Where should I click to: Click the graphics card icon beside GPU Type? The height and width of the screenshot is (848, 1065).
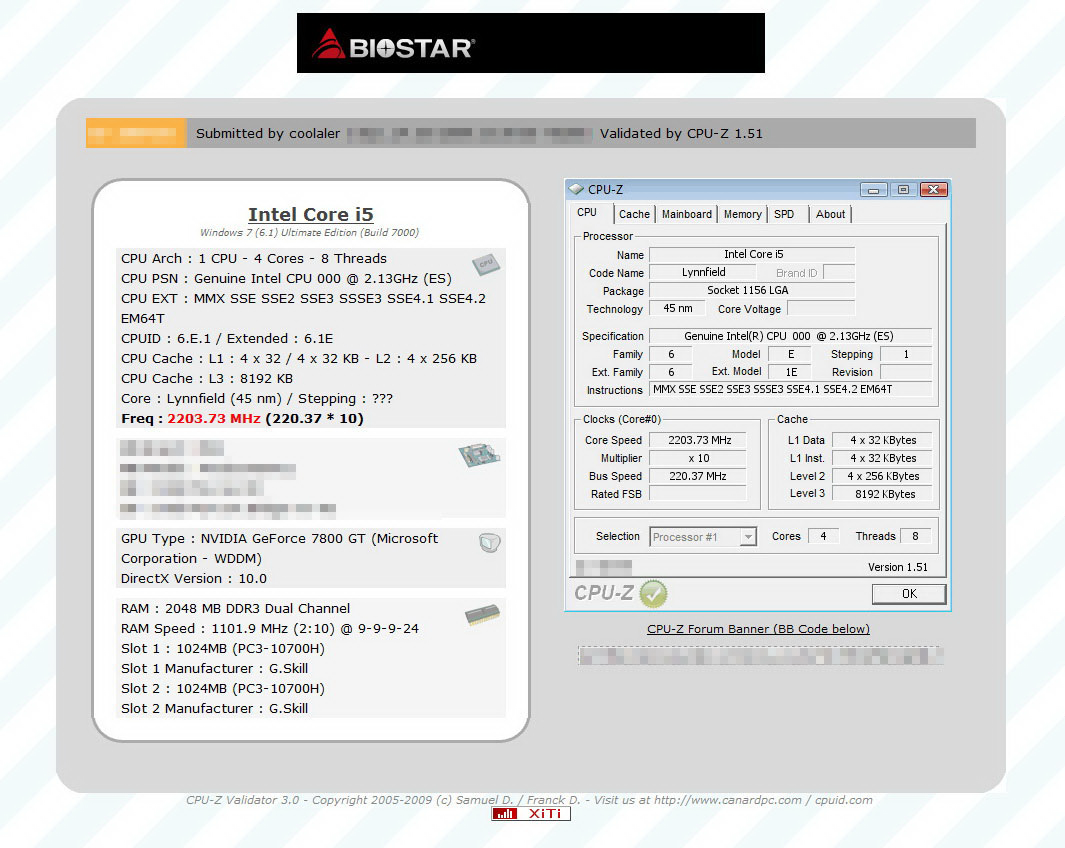pyautogui.click(x=489, y=543)
